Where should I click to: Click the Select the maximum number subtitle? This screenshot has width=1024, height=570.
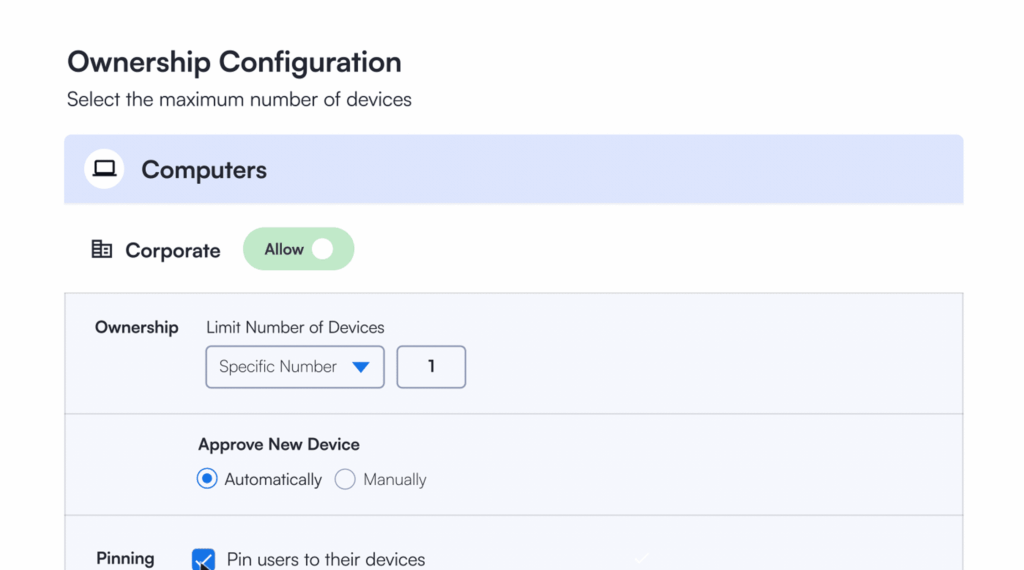click(x=239, y=99)
